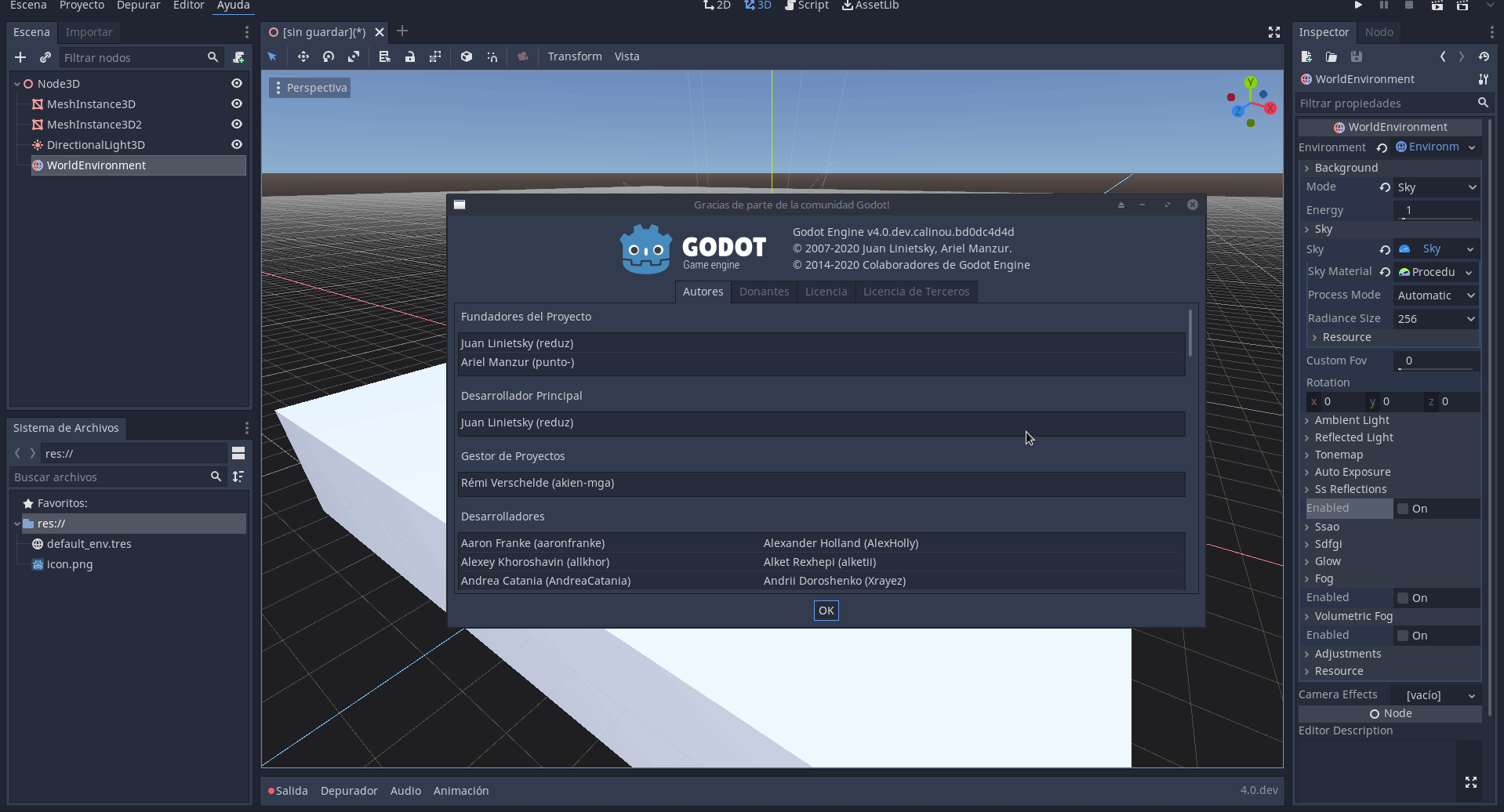Screen dimensions: 1504x812
Task: Add a new node with plus icon
Action: coord(20,57)
